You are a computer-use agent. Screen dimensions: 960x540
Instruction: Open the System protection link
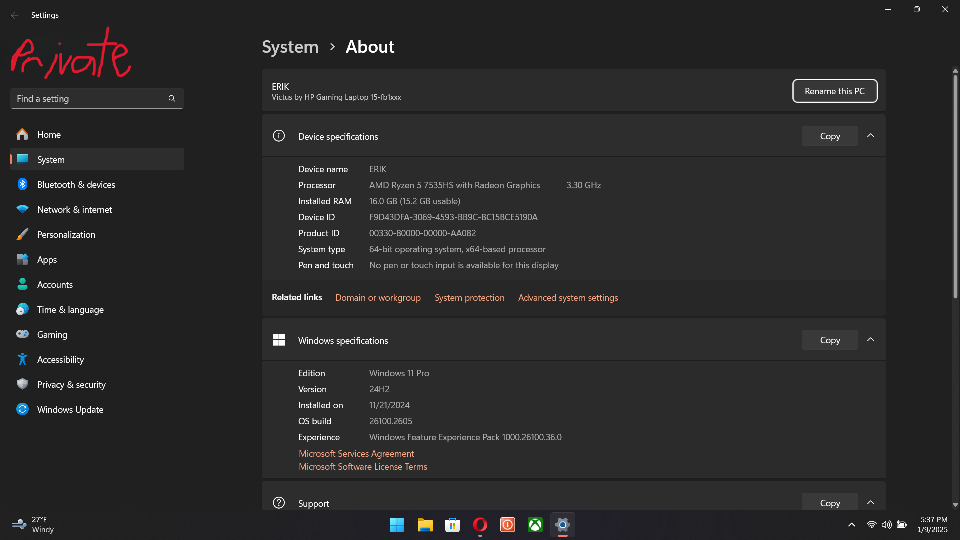(x=469, y=298)
